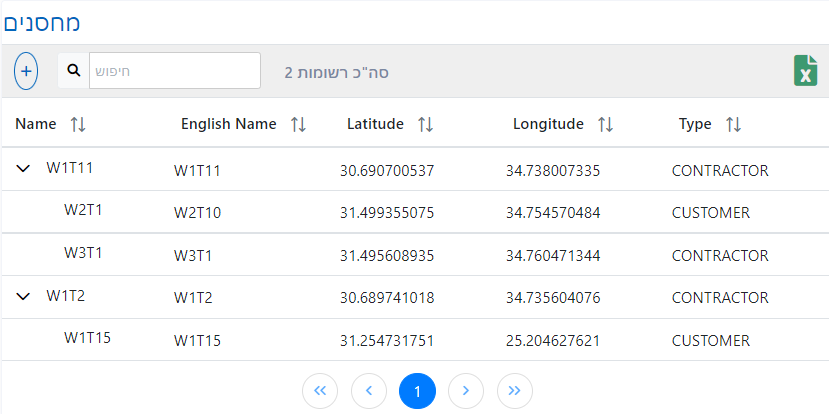Focus the חיפוש search input field
The image size is (829, 414).
pos(175,71)
